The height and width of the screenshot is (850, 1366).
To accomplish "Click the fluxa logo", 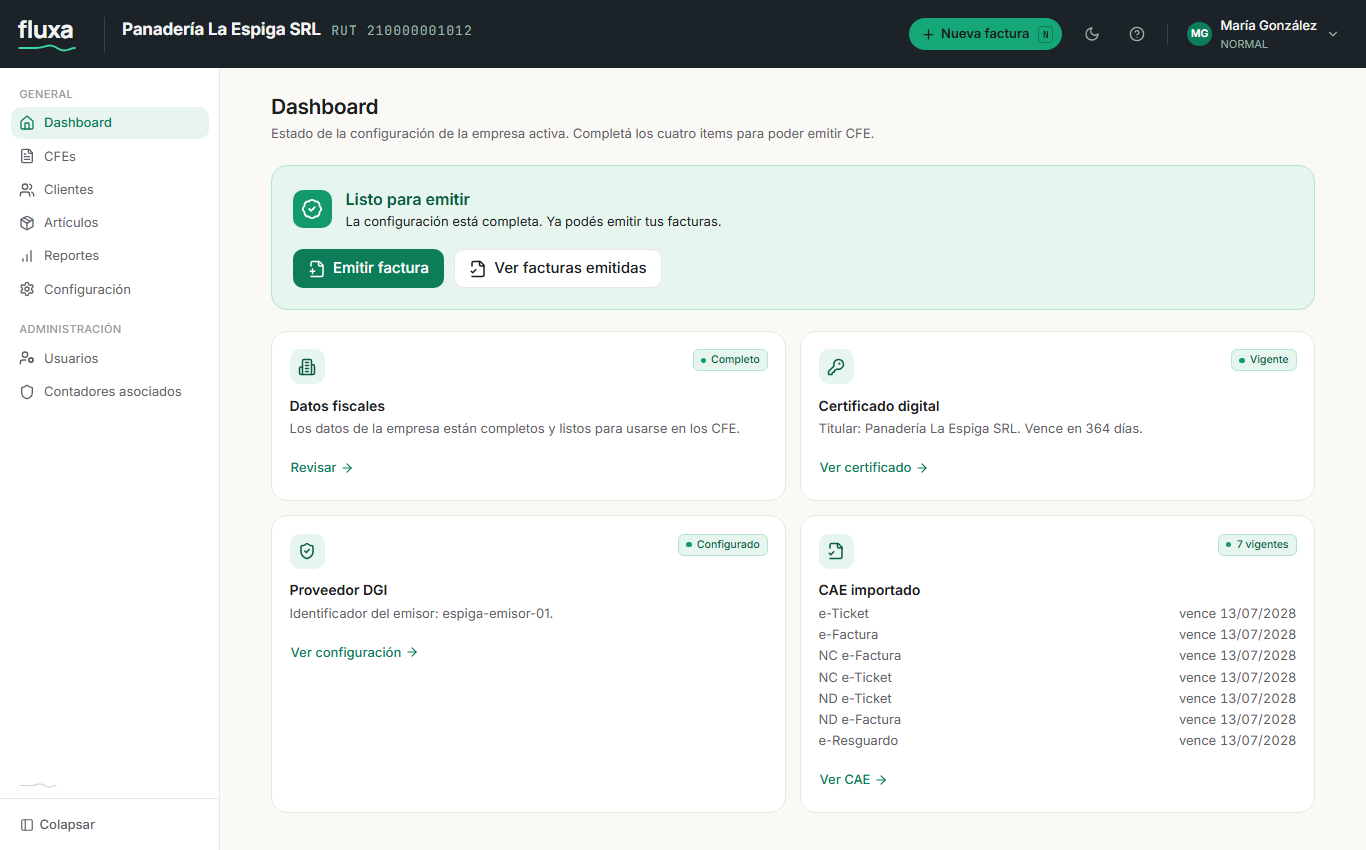I will 46,34.
